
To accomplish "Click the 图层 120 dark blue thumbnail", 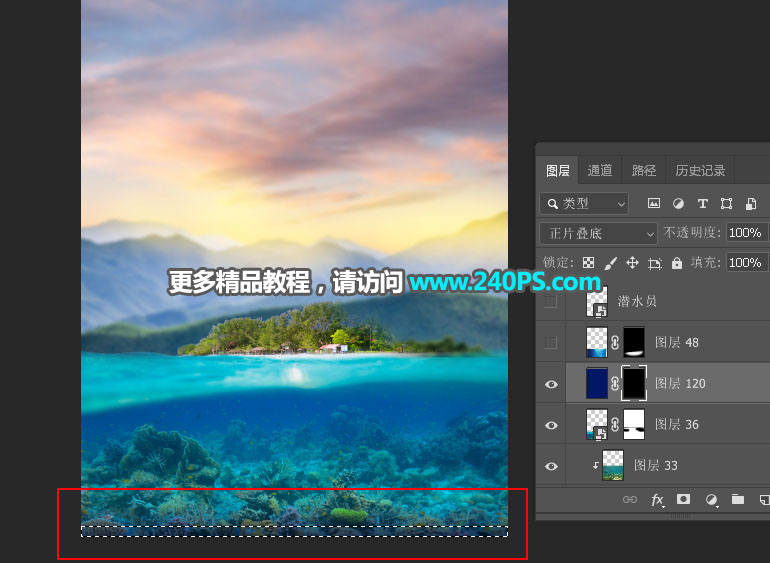I will click(597, 383).
